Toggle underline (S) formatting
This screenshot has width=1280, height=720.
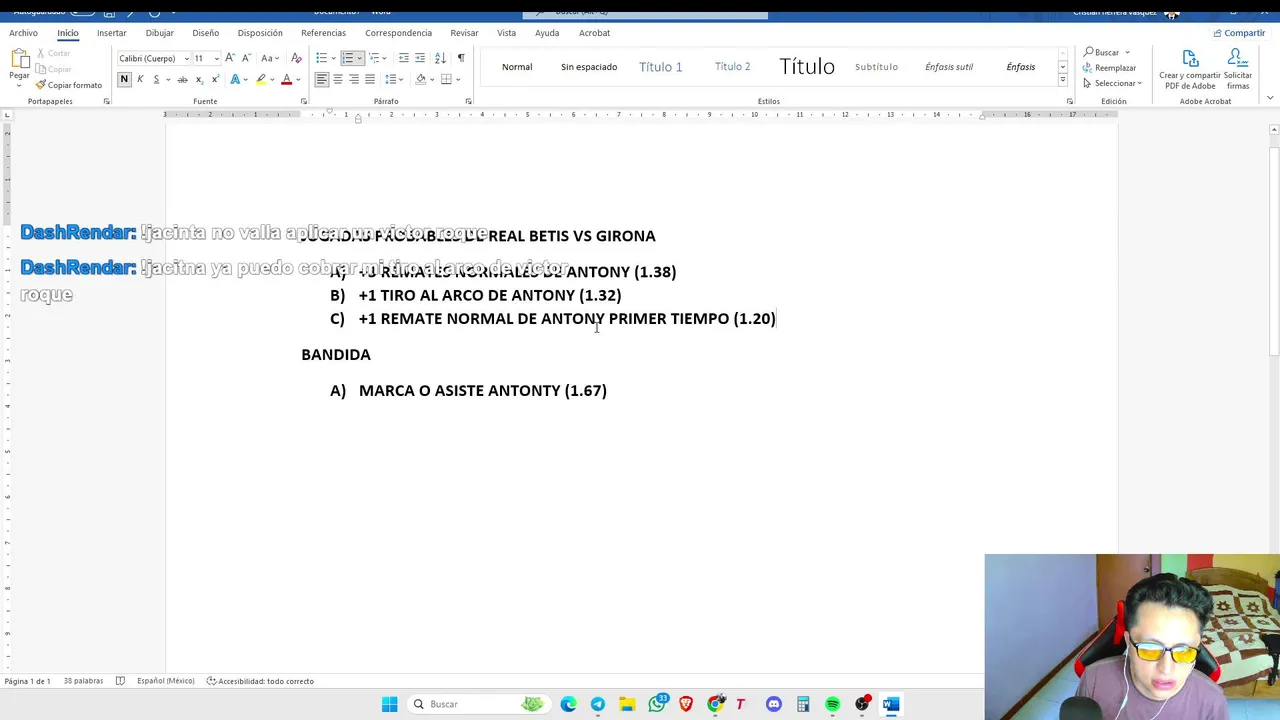(x=156, y=79)
